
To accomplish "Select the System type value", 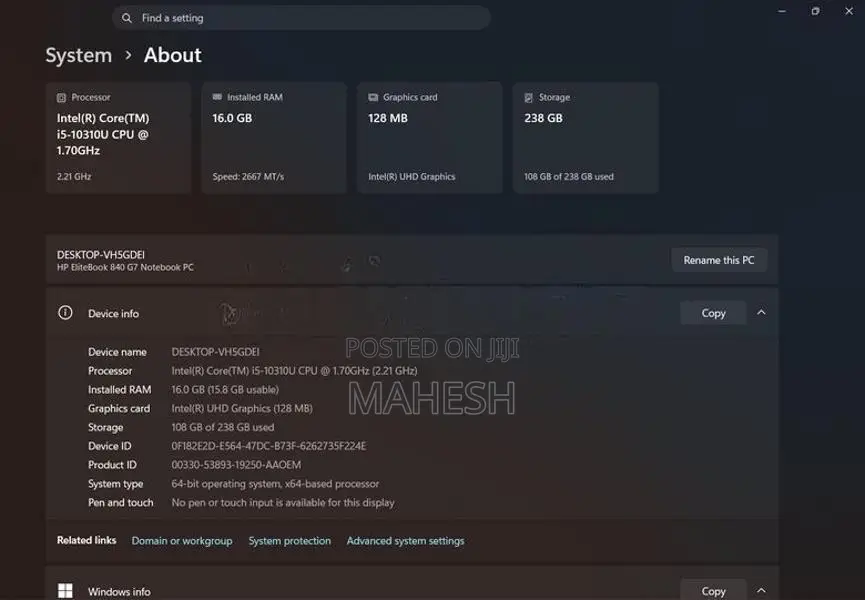I will [x=275, y=484].
